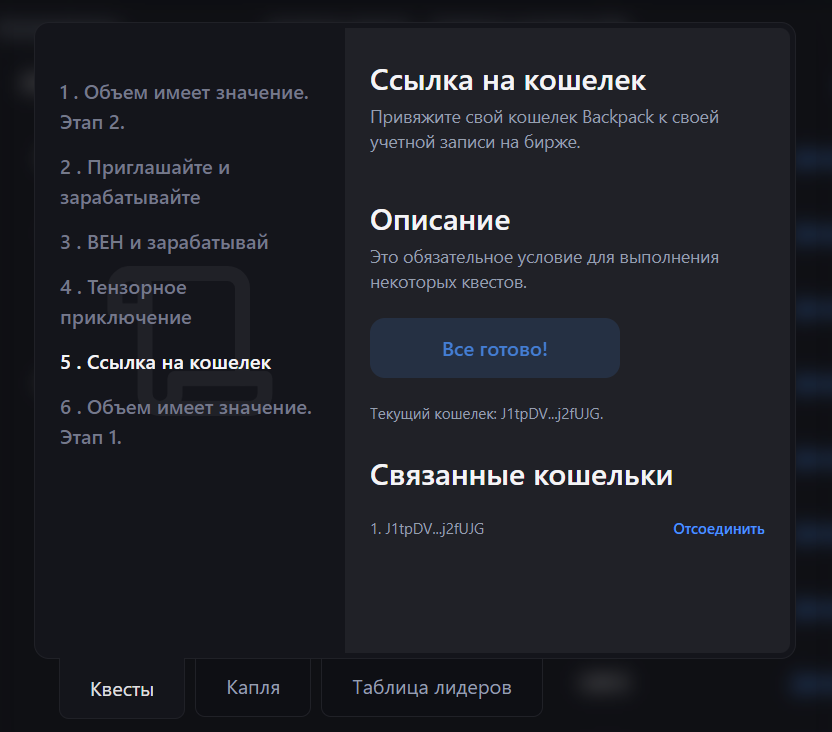
Task: Open the Капля tab
Action: 253,687
